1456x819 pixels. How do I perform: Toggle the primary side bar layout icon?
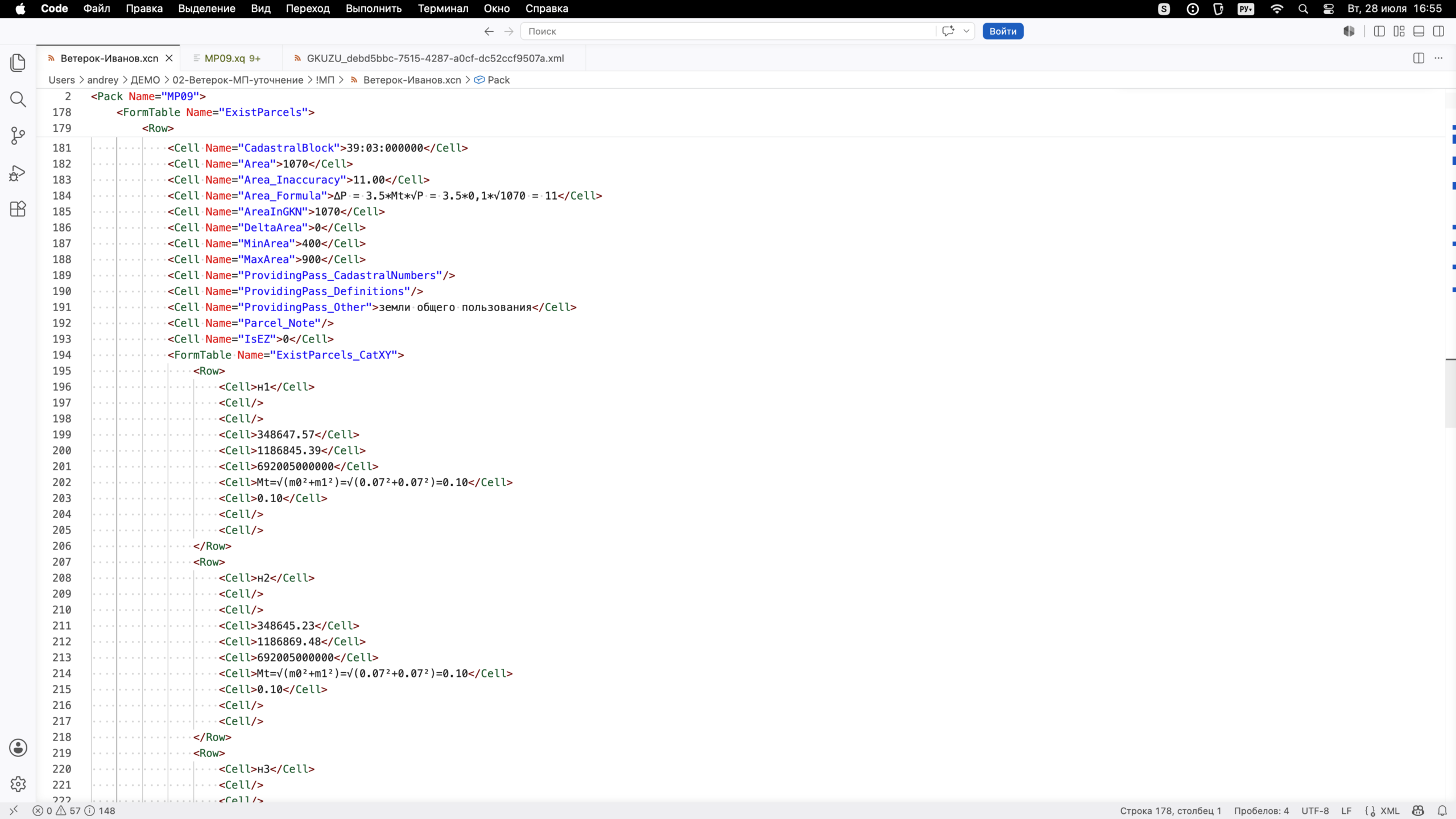click(x=1379, y=31)
